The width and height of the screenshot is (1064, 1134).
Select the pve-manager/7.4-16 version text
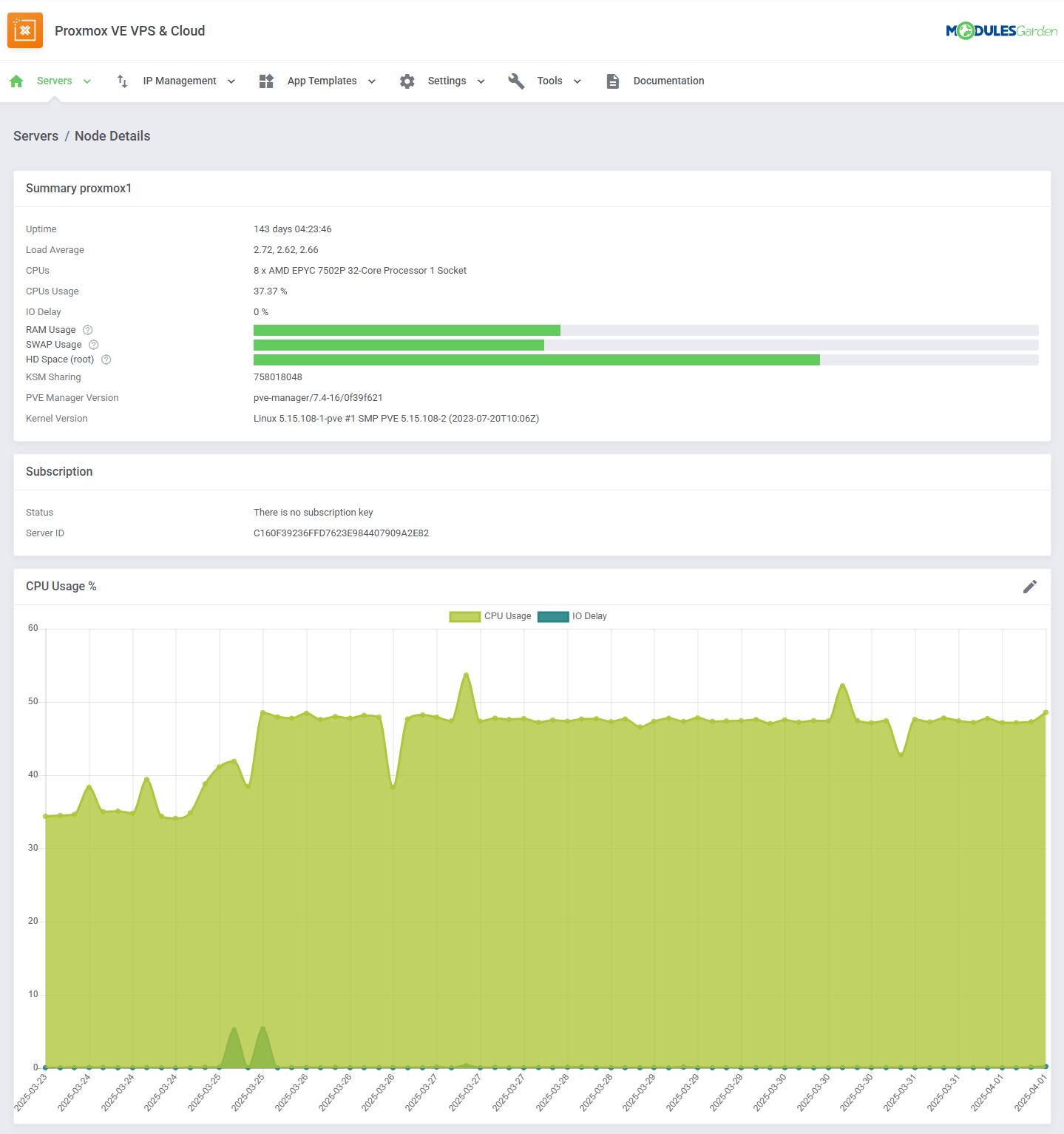click(318, 398)
